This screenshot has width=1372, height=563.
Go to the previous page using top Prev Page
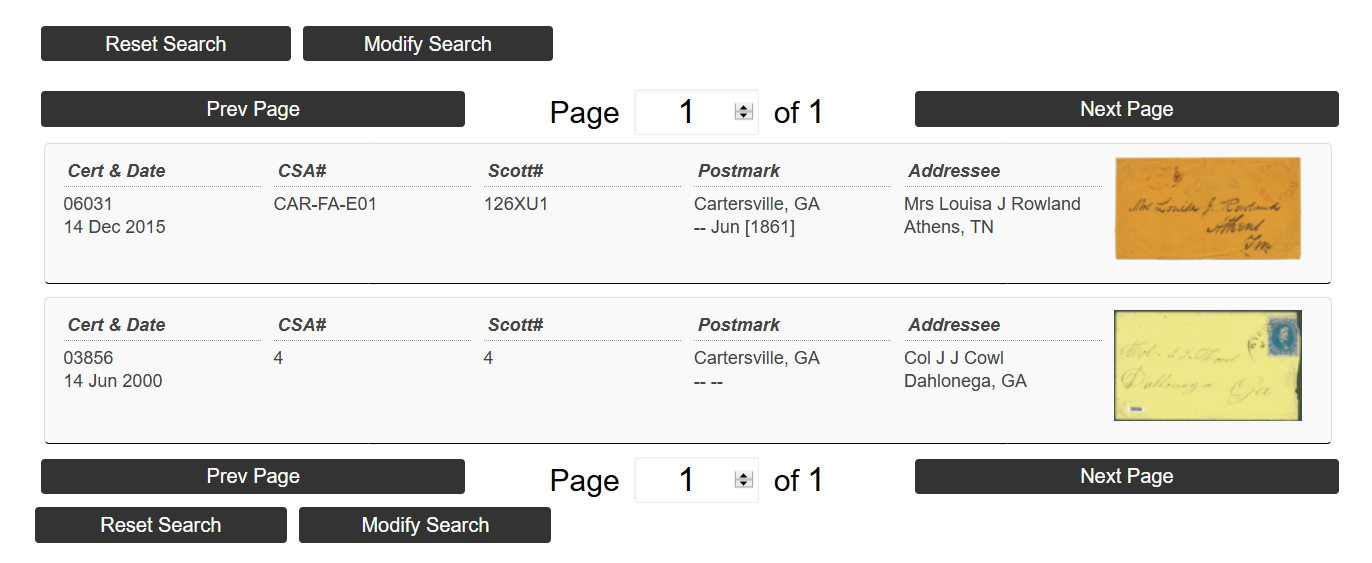[x=253, y=109]
